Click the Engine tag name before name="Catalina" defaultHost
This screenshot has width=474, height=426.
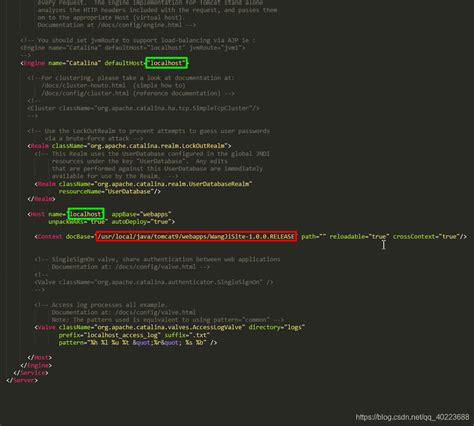[34, 63]
